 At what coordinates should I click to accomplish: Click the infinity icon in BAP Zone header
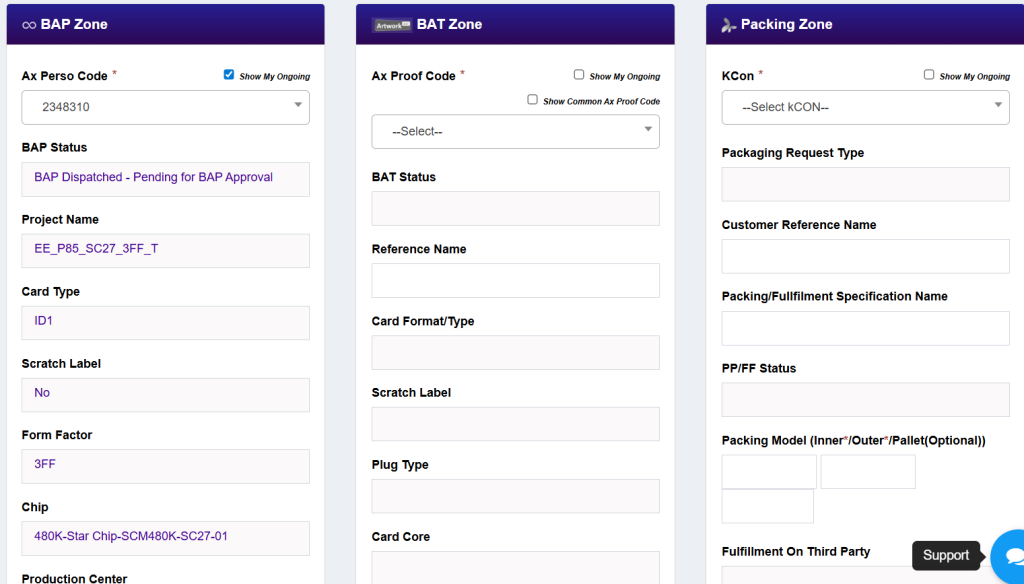(x=29, y=24)
